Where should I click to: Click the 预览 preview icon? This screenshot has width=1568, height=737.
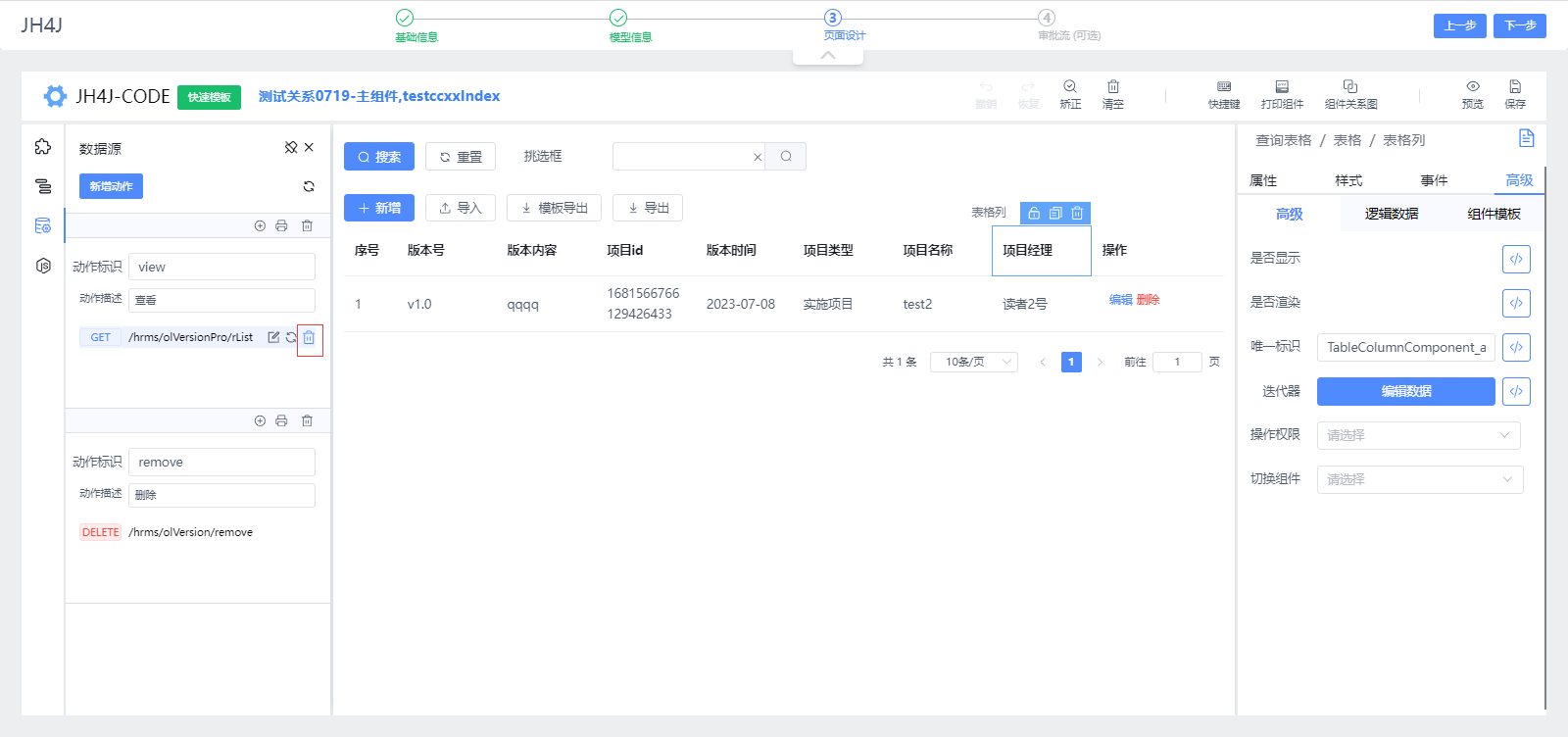point(1472,94)
